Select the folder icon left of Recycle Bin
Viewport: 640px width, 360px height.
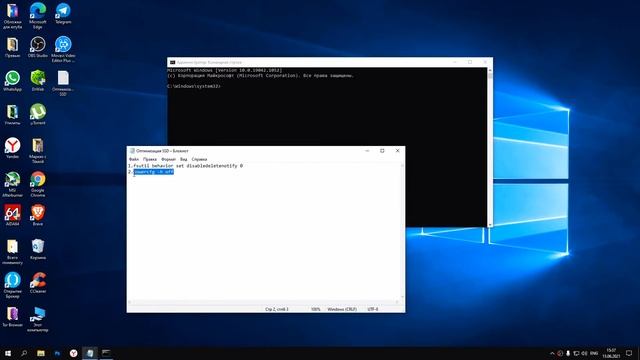pyautogui.click(x=12, y=251)
